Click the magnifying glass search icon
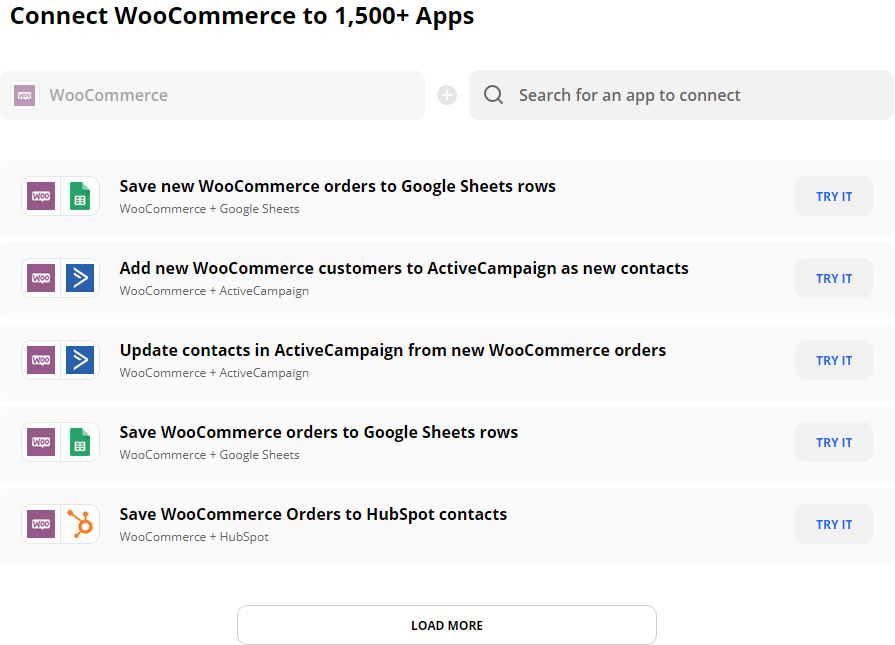 click(493, 95)
